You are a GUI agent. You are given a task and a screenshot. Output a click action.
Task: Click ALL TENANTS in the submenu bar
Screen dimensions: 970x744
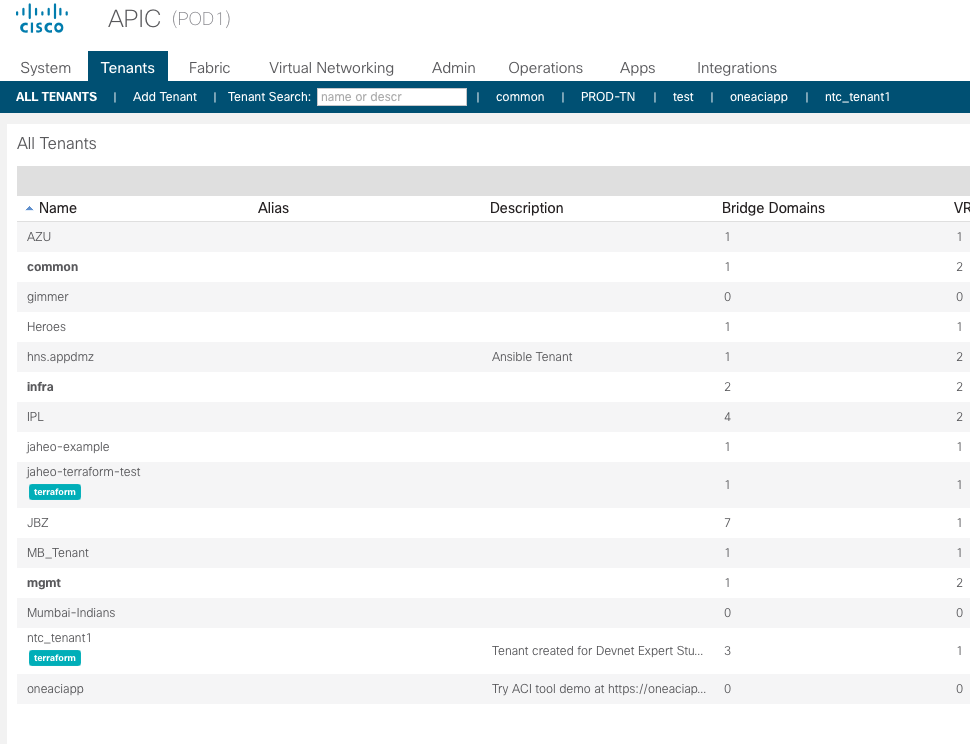point(56,96)
